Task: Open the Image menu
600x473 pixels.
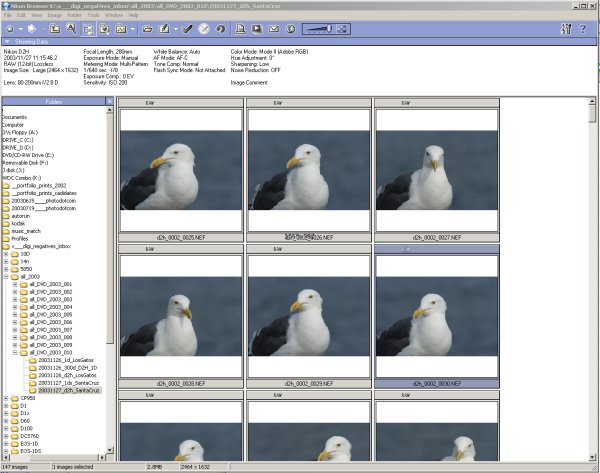Action: [55, 15]
